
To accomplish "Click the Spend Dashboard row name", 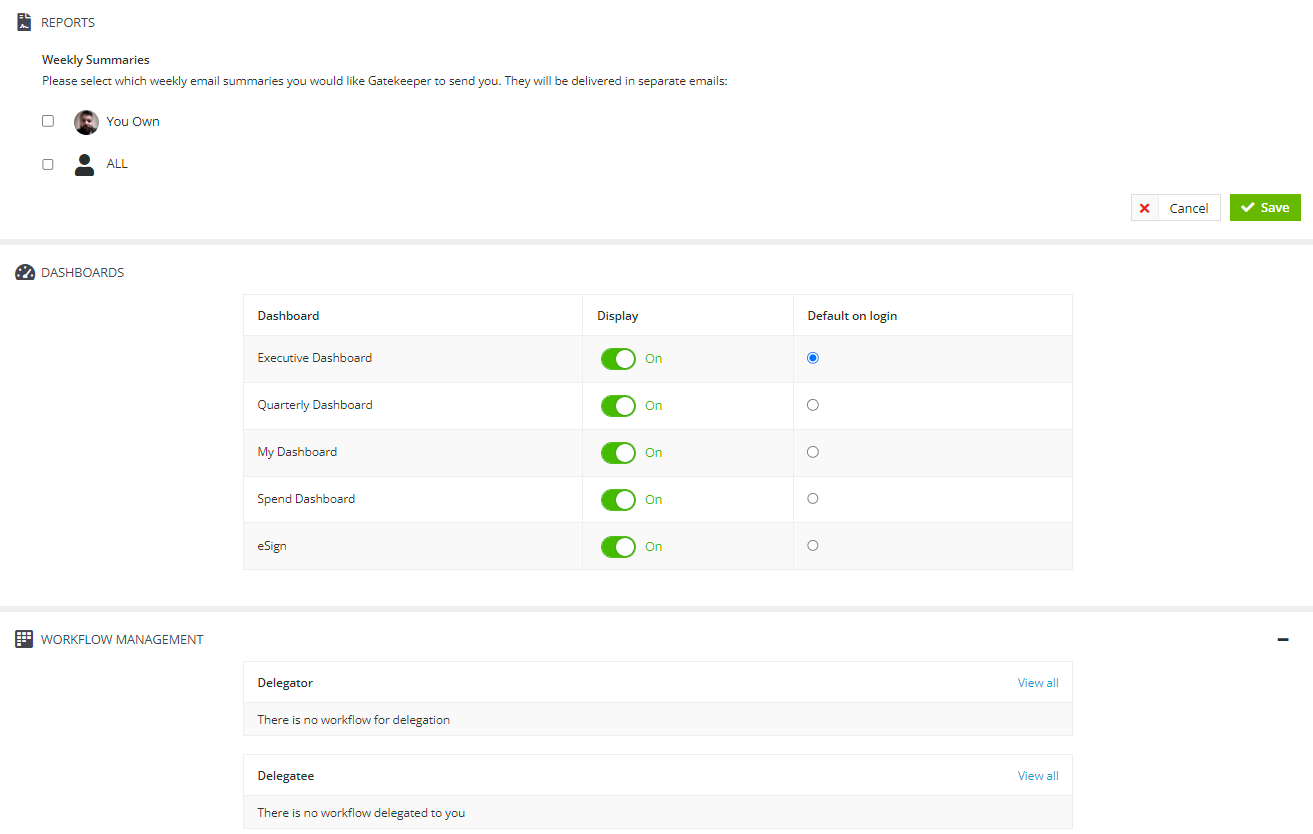I will (x=306, y=499).
